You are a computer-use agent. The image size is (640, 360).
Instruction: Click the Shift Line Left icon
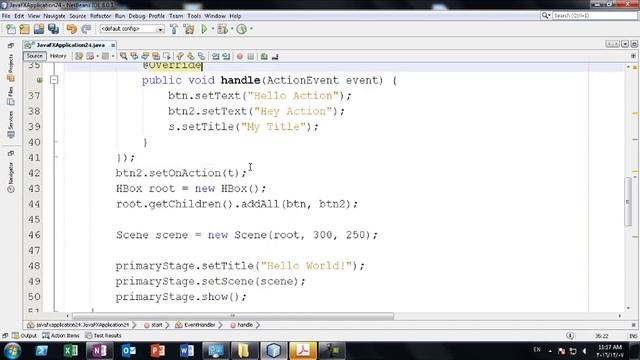coord(216,56)
